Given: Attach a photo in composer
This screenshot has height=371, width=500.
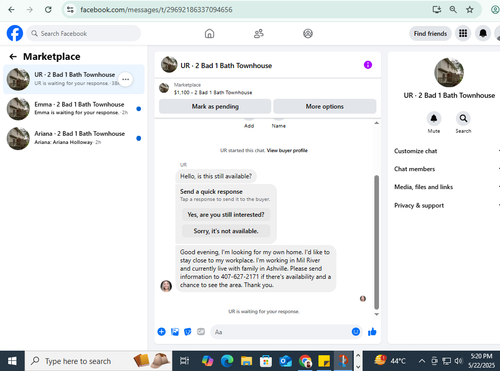Looking at the screenshot, I should [175, 332].
